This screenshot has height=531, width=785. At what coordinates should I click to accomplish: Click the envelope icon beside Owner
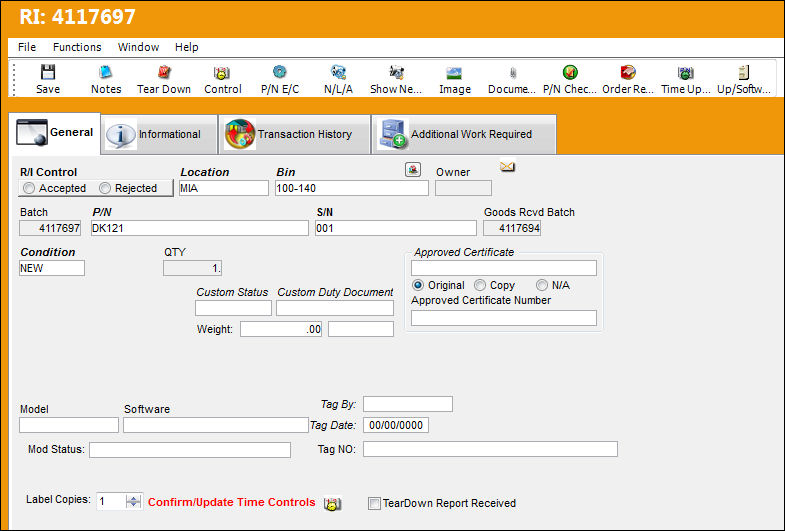coord(507,166)
